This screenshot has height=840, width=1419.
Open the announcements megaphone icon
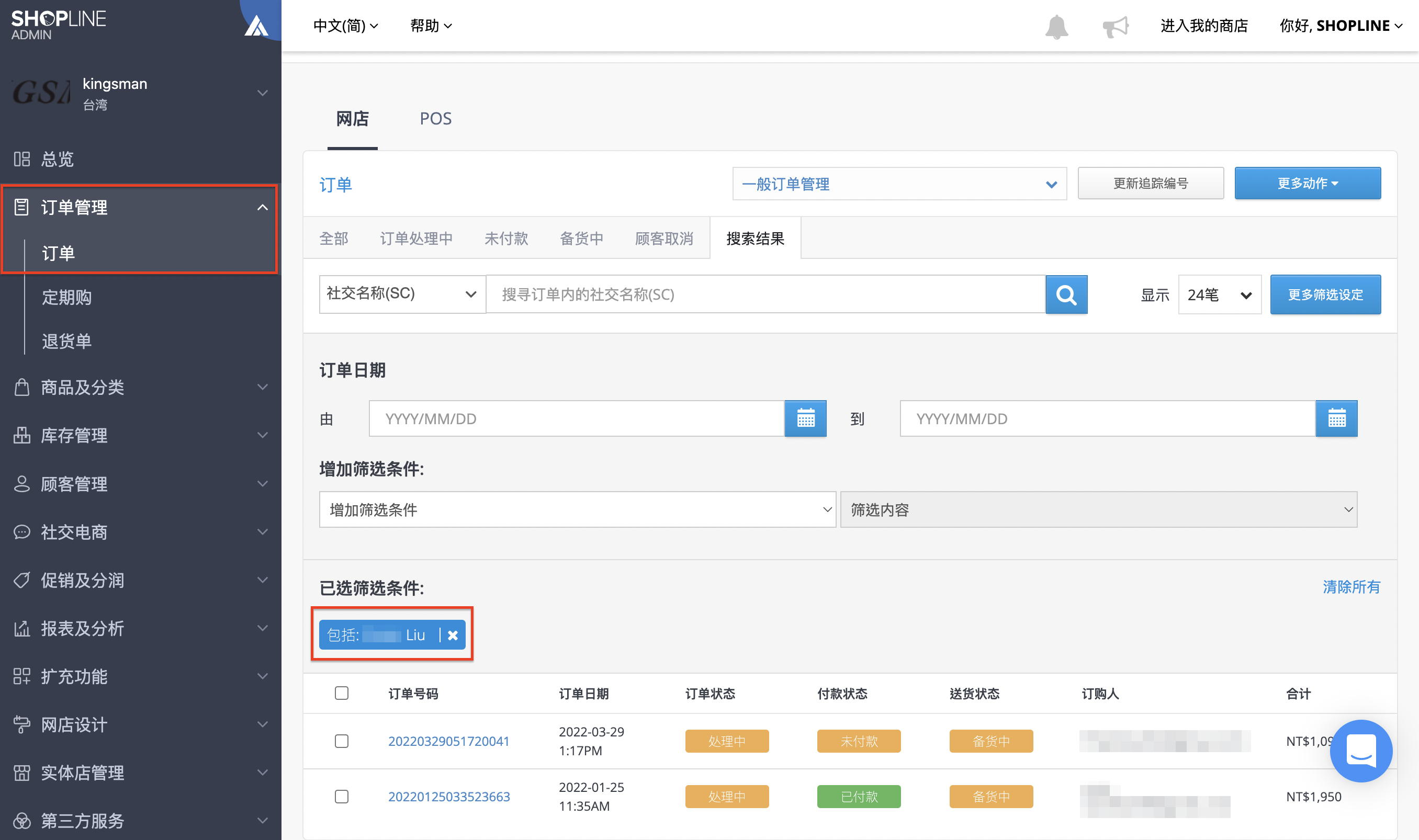pos(1116,27)
